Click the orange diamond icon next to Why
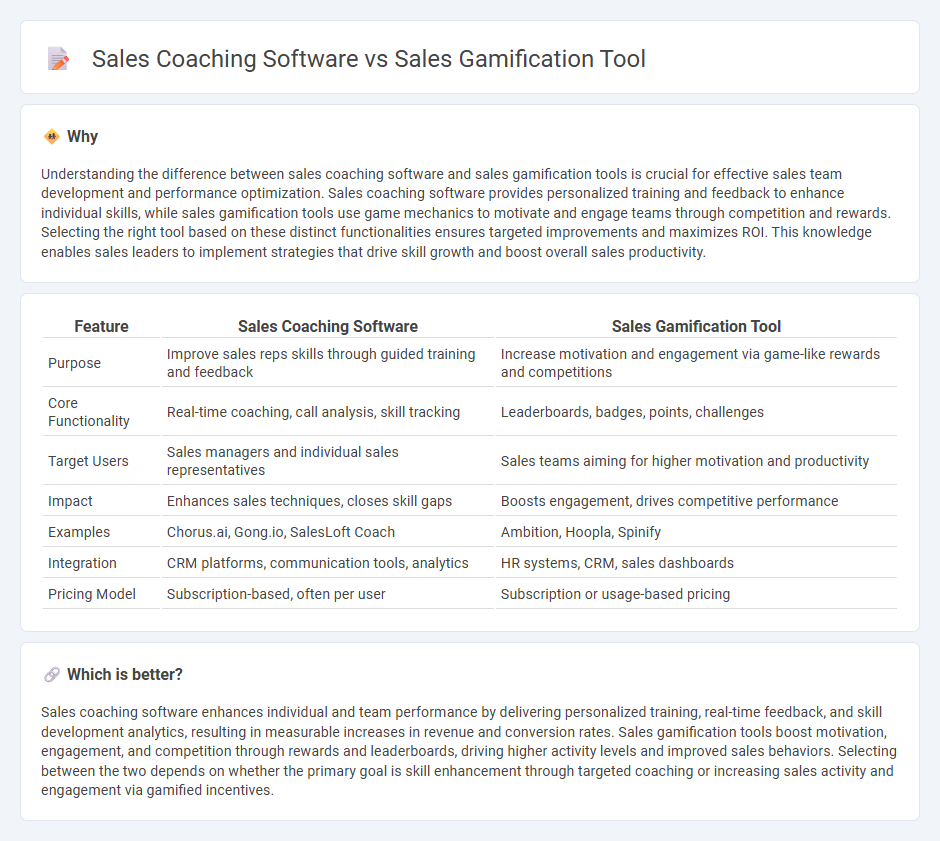Viewport: 940px width, 841px height. 52,137
